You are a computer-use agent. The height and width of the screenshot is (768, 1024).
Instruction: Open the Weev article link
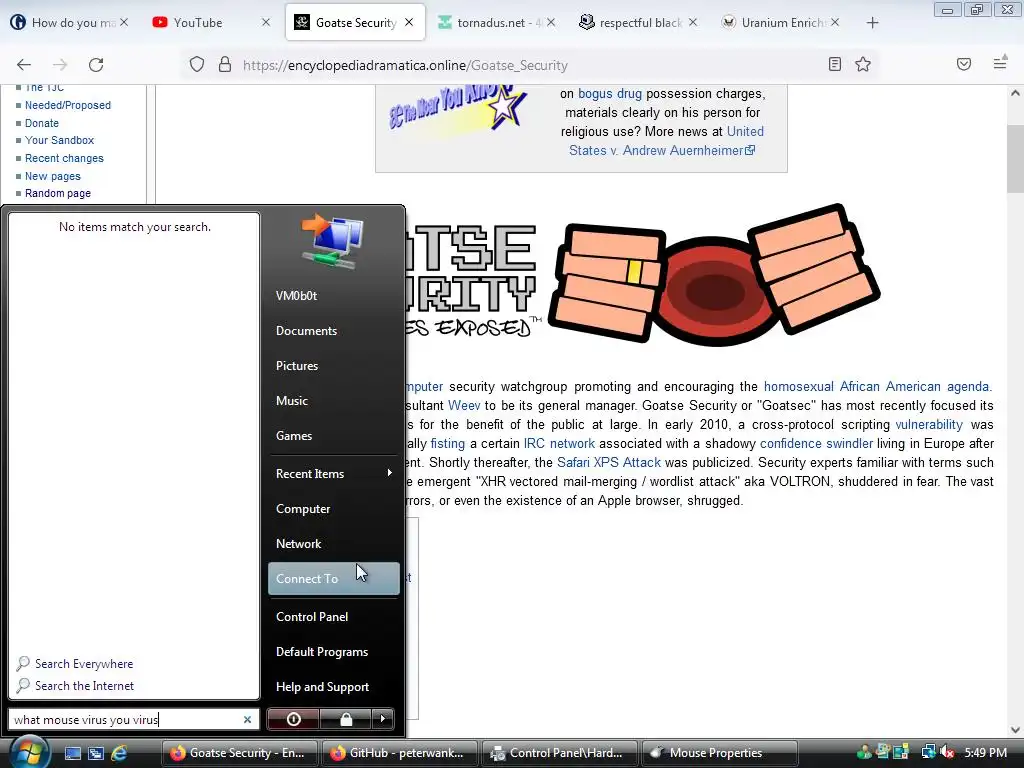pyautogui.click(x=464, y=406)
